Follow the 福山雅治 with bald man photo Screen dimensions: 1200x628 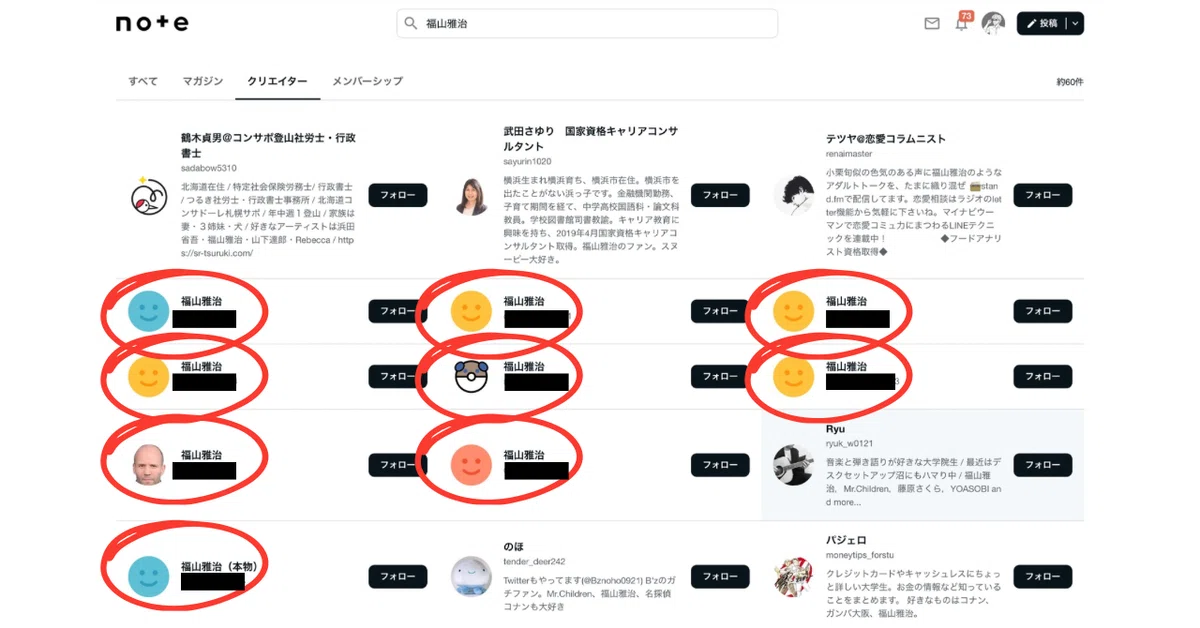[398, 465]
